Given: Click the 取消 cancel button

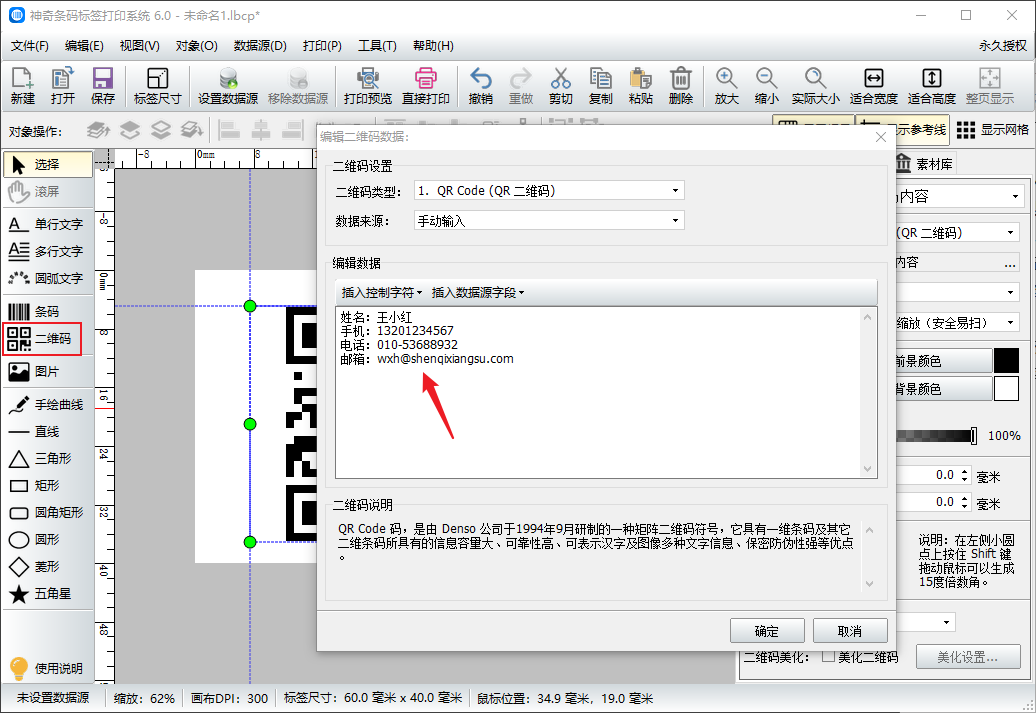Looking at the screenshot, I should (850, 631).
